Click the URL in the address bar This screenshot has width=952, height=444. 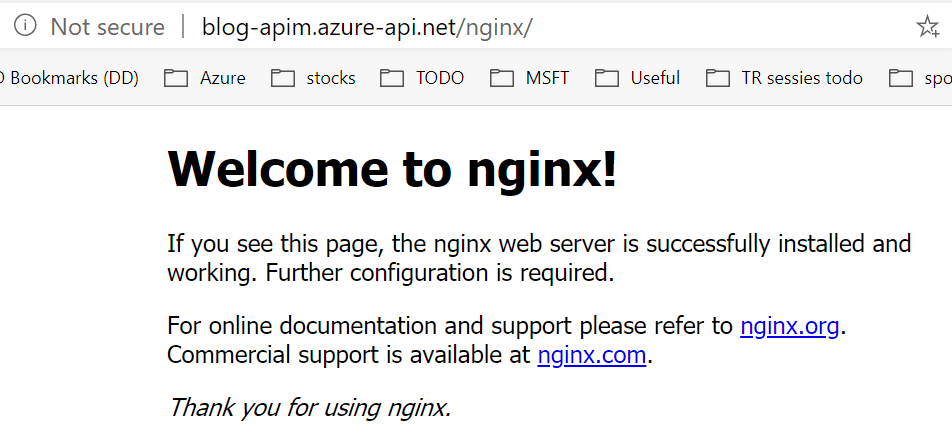click(367, 27)
